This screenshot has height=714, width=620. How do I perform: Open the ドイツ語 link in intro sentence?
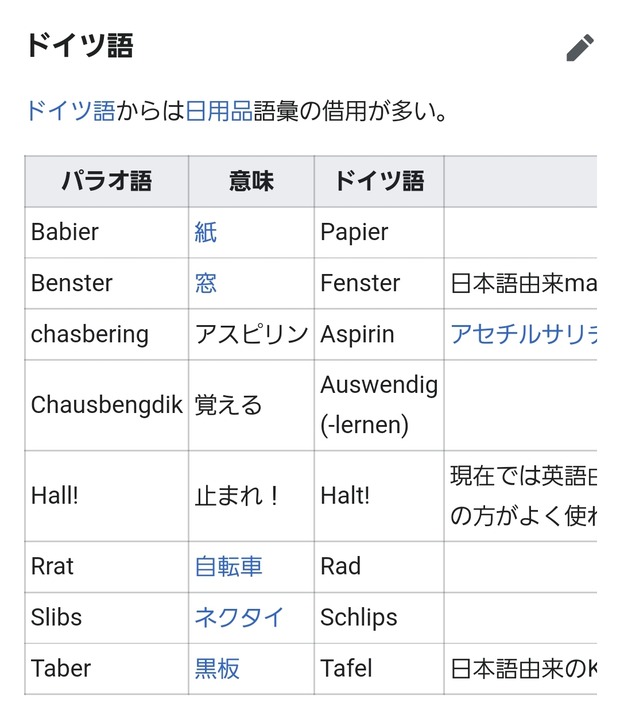click(71, 111)
